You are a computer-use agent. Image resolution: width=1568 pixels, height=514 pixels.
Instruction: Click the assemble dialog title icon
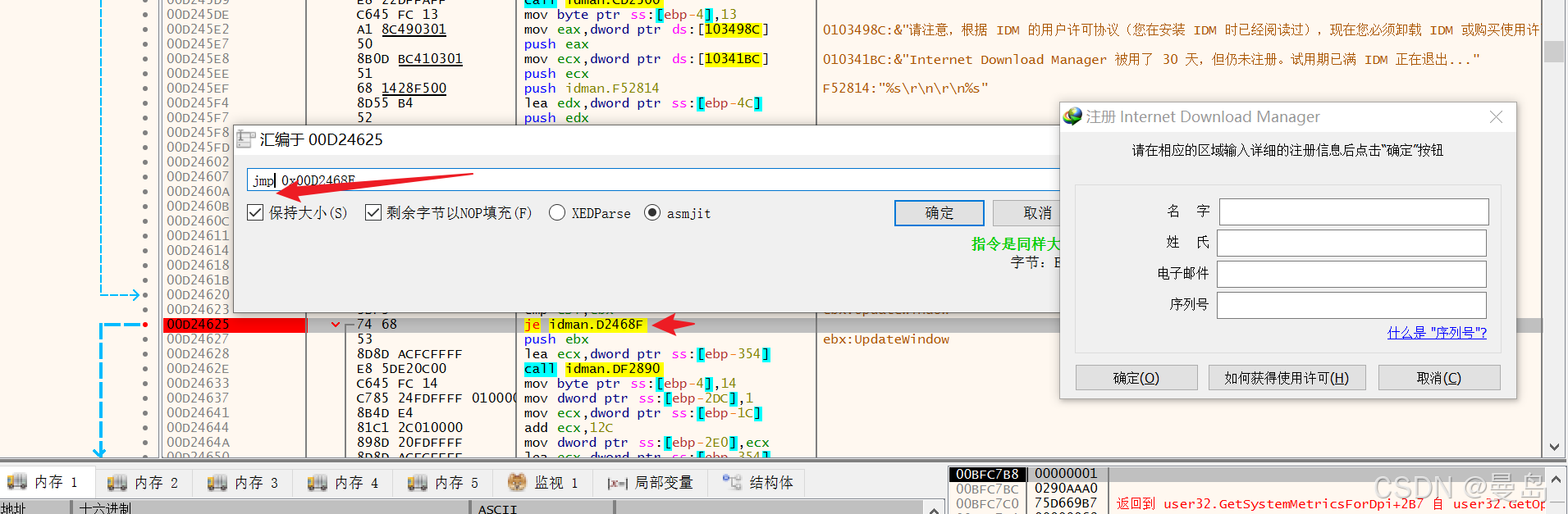point(245,139)
